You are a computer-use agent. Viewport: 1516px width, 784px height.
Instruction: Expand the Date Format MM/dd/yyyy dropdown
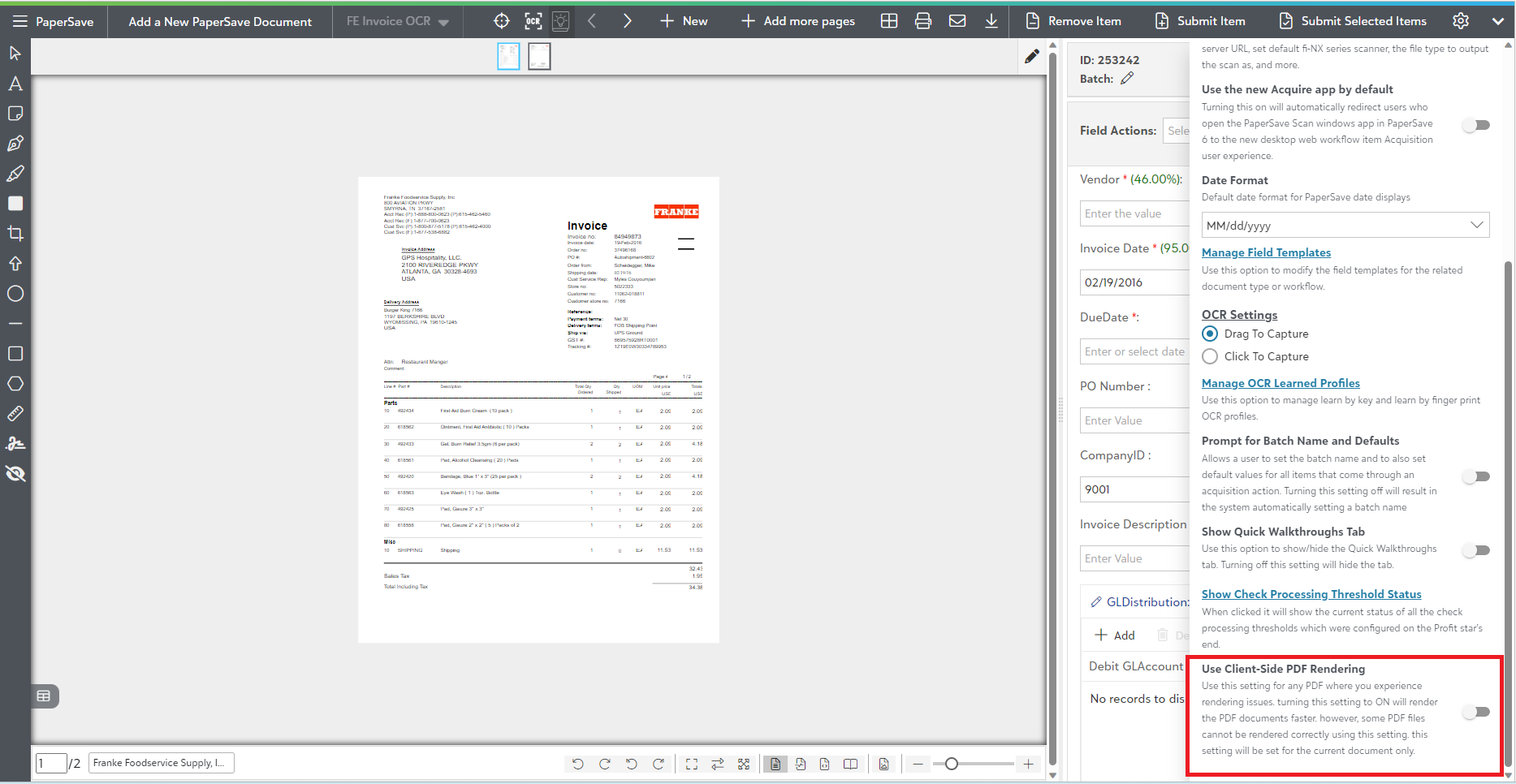point(1345,225)
